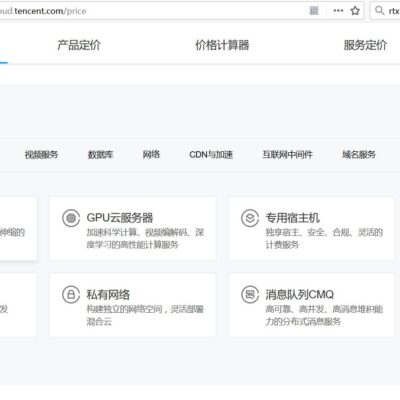Click the 消息队列CMQ message icon
This screenshot has height=400, width=400.
pyautogui.click(x=250, y=295)
